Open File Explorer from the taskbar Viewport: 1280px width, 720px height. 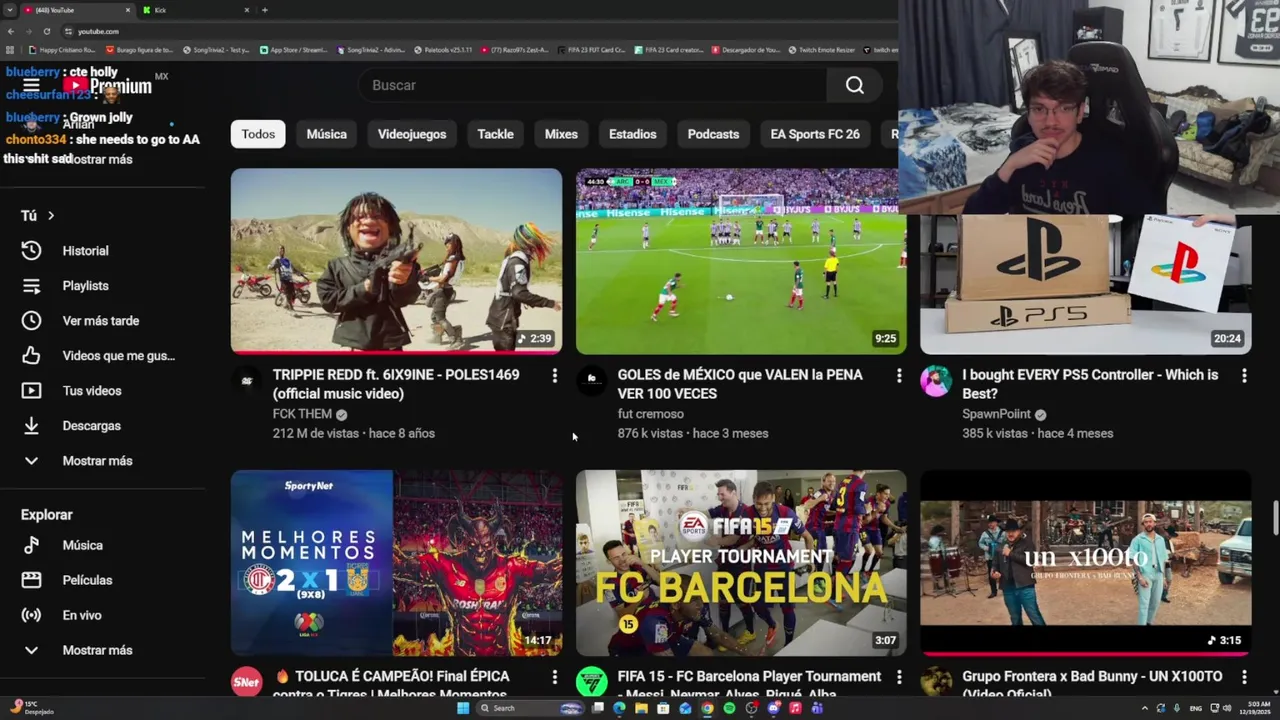coord(641,708)
